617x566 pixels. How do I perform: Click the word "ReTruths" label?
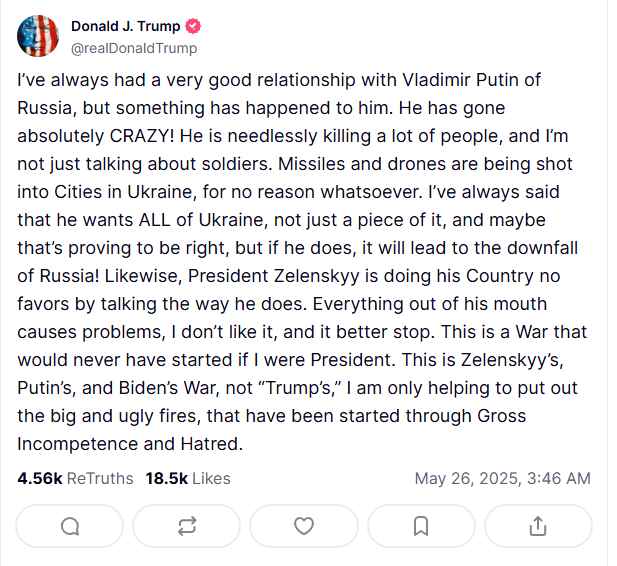(100, 478)
